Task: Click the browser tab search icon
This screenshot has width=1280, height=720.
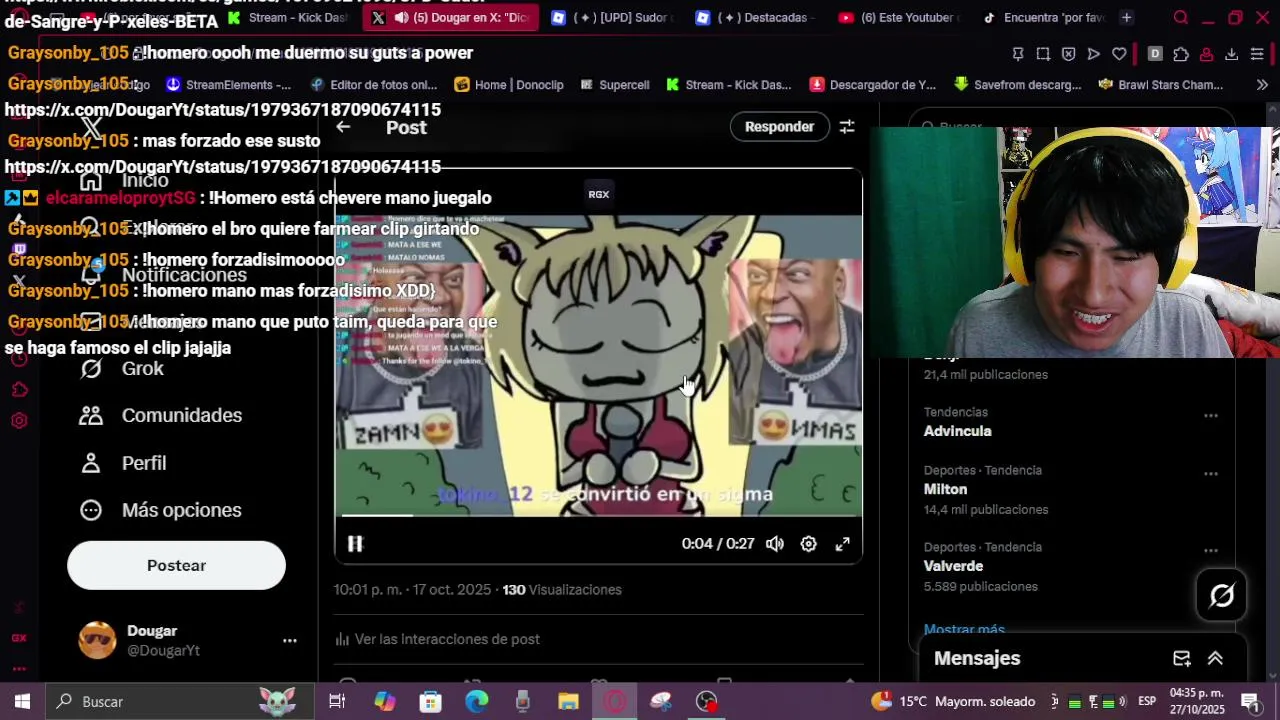Action: 1181,17
